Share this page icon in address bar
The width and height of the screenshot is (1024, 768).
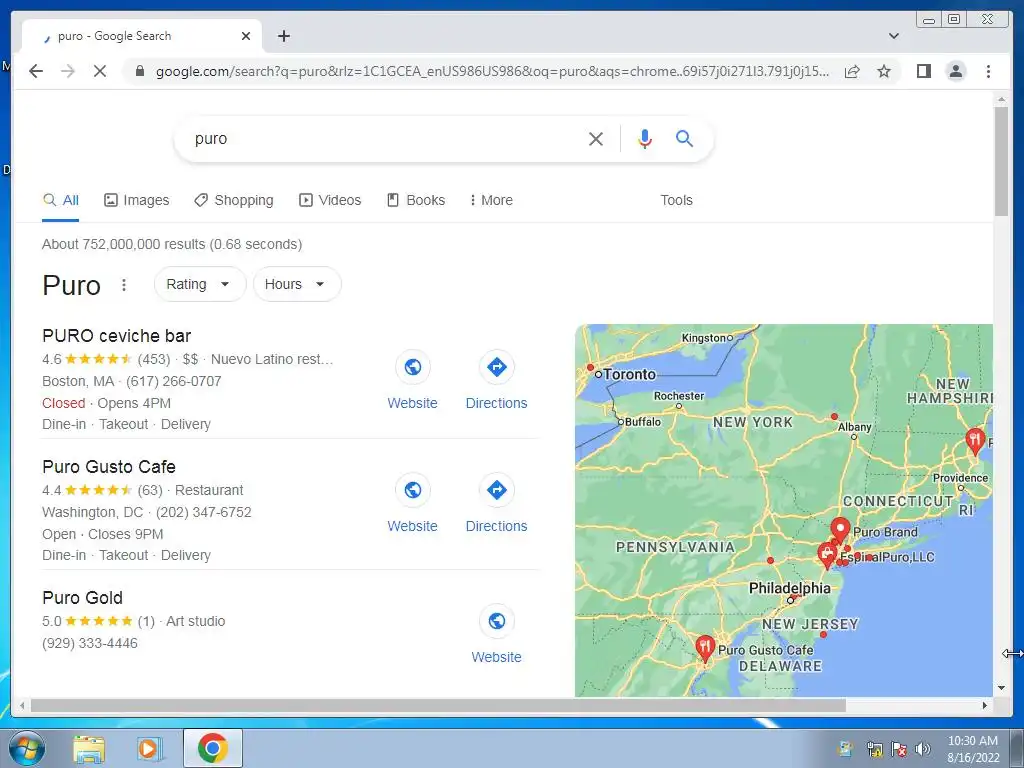(x=852, y=71)
